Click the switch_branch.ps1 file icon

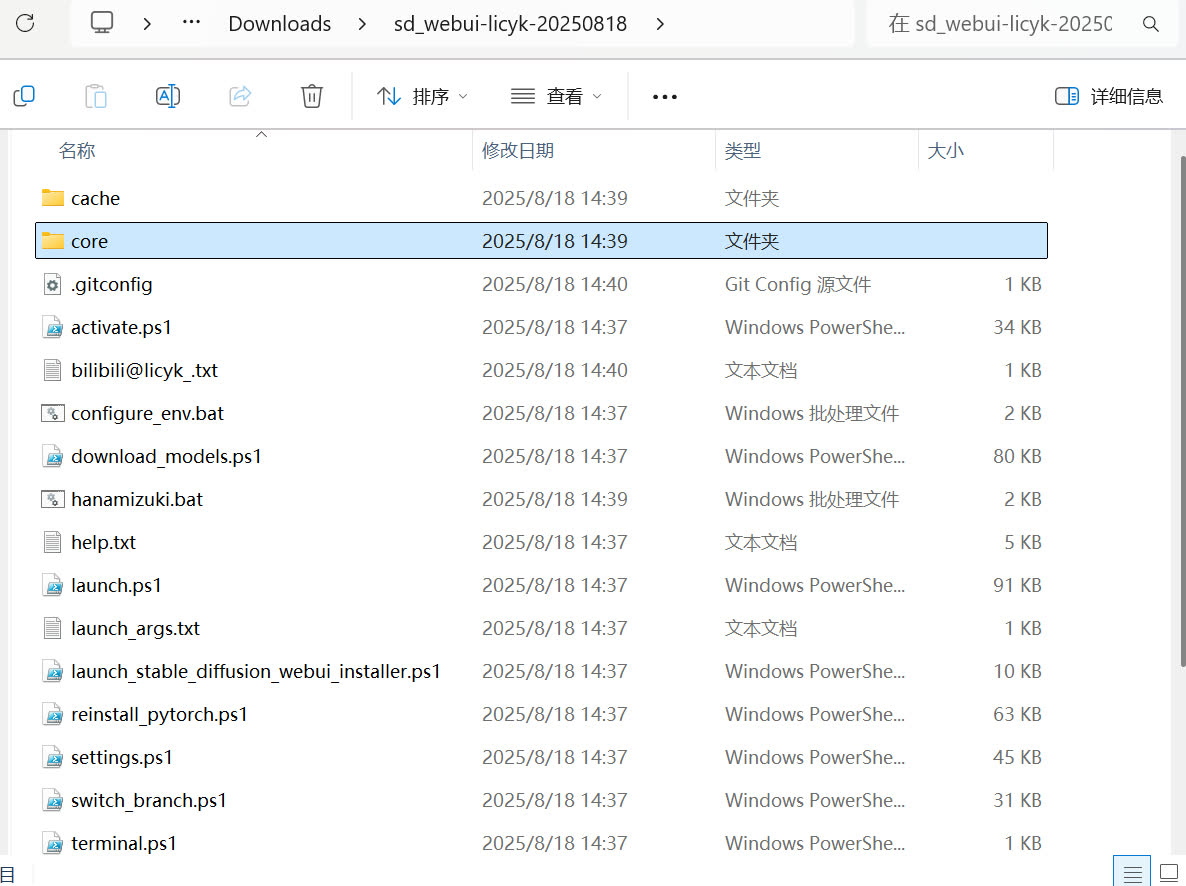52,801
